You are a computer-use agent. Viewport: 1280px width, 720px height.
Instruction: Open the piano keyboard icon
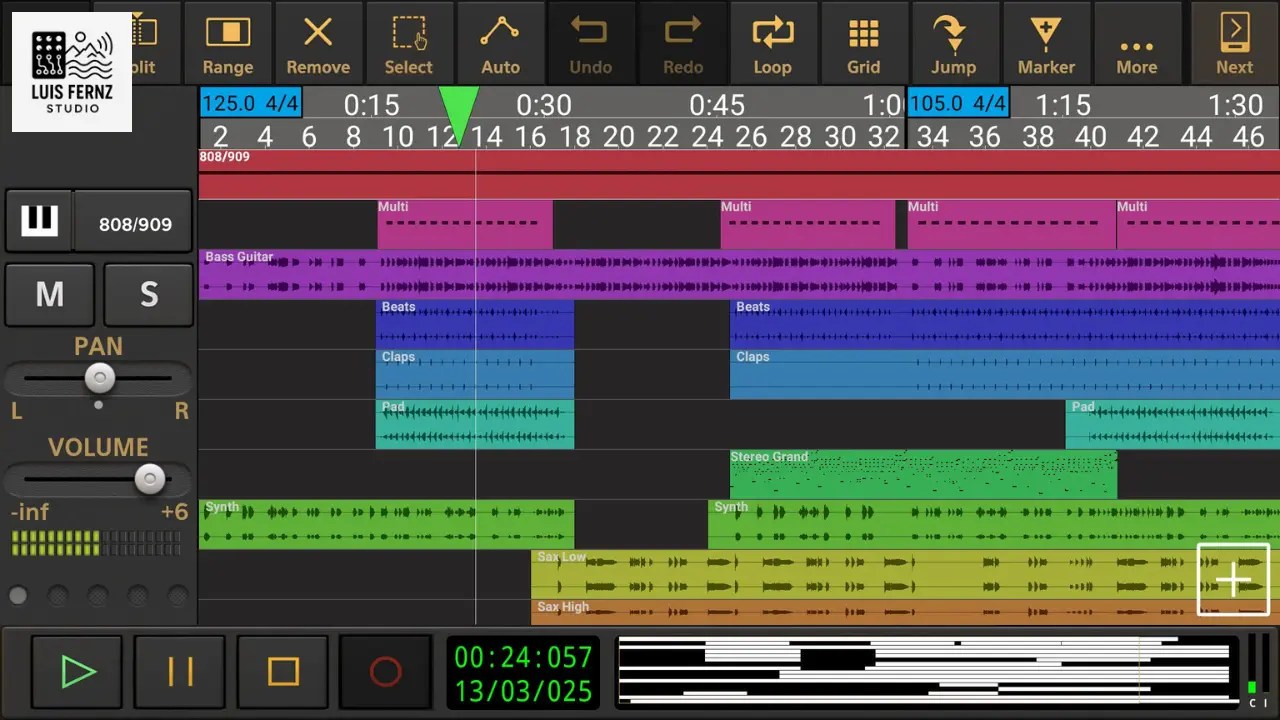point(39,221)
